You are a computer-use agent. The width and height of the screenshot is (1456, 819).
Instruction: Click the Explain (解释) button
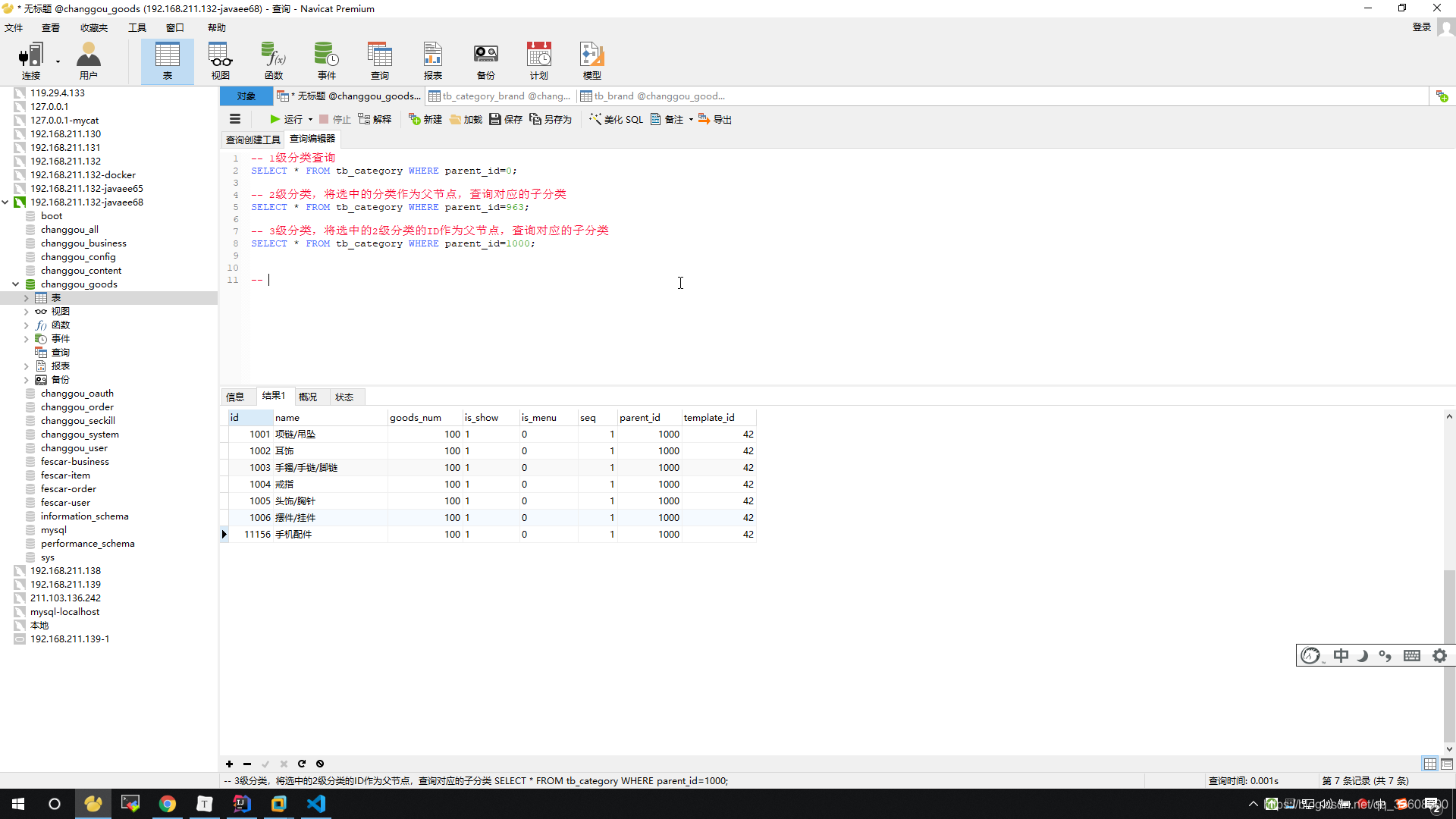[x=375, y=119]
